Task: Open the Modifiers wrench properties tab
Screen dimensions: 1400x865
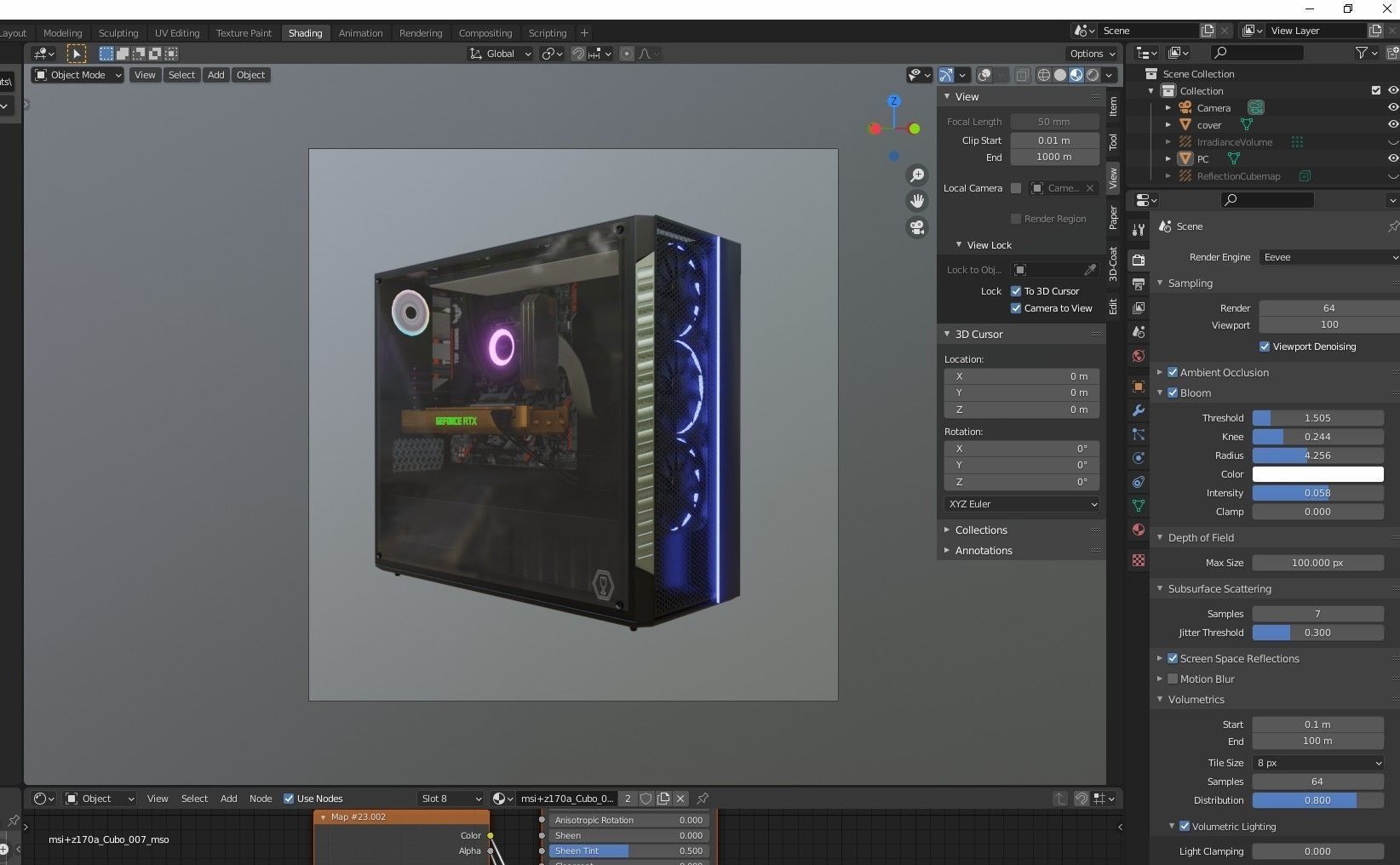Action: (x=1139, y=410)
